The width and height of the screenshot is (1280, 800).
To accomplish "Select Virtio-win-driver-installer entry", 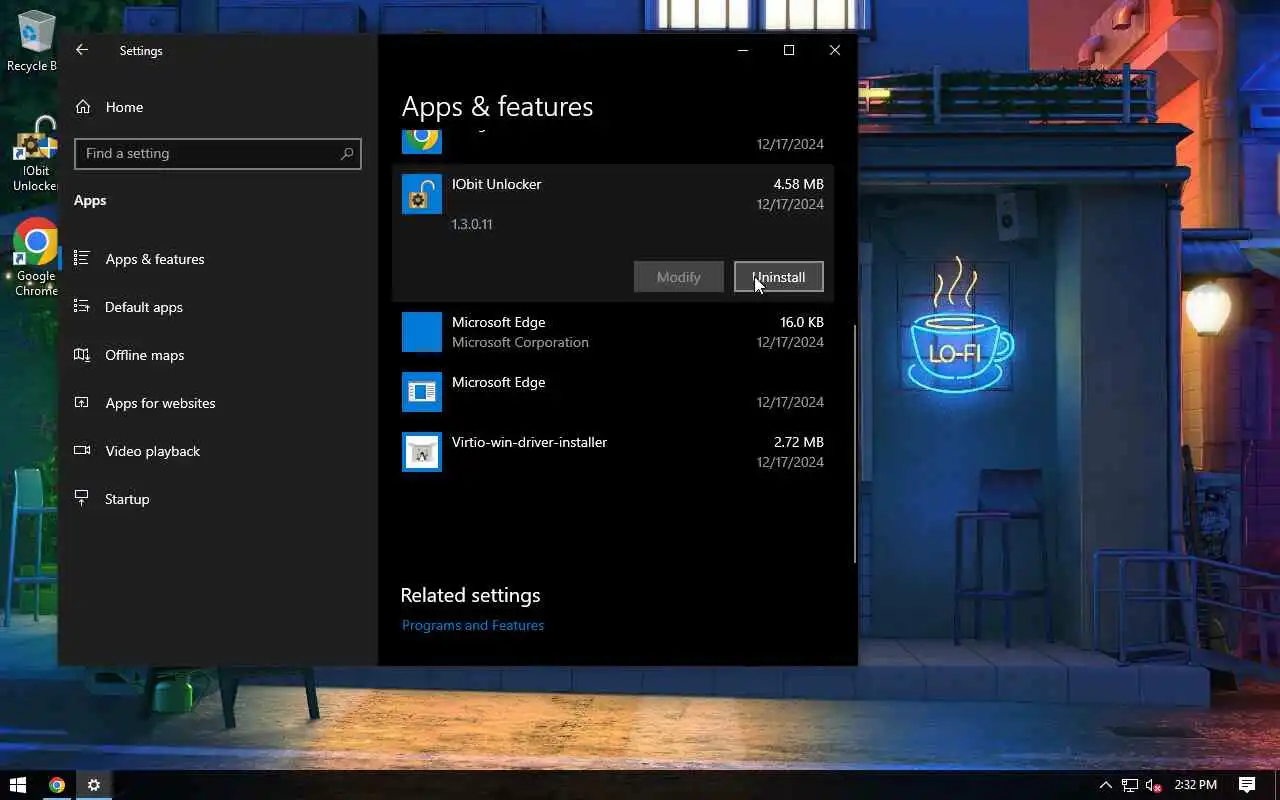I will [613, 452].
